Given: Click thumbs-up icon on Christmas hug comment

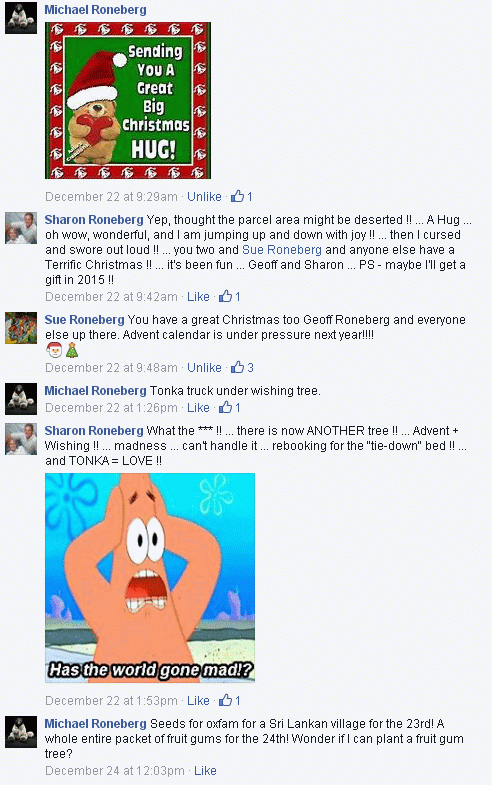Looking at the screenshot, I should point(237,196).
